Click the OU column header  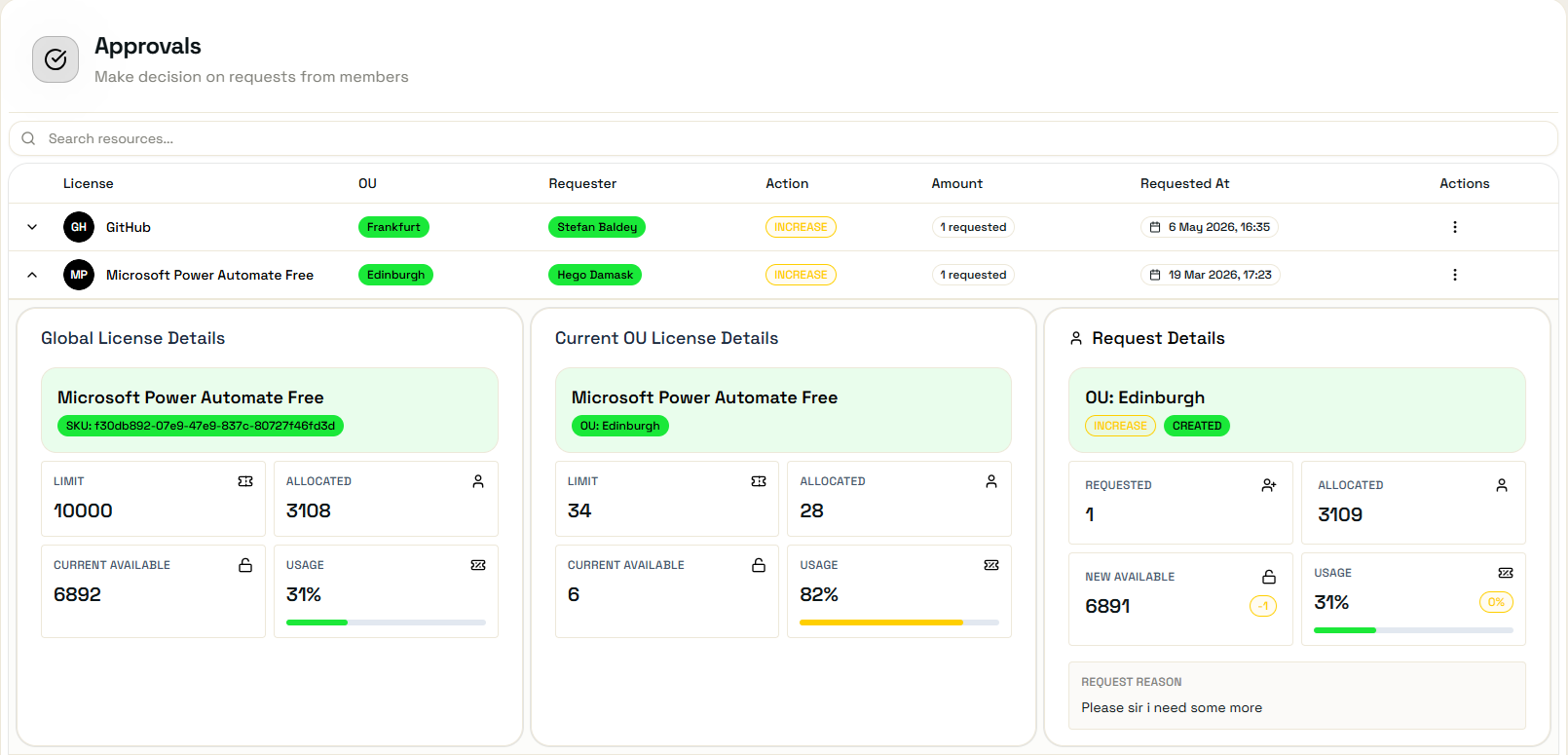point(367,183)
